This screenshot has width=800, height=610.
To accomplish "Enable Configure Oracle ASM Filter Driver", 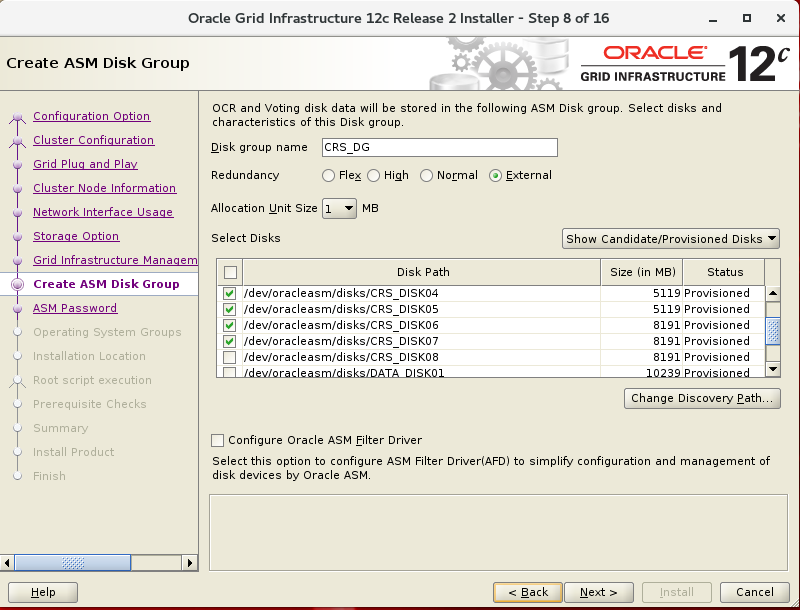I will 217,440.
